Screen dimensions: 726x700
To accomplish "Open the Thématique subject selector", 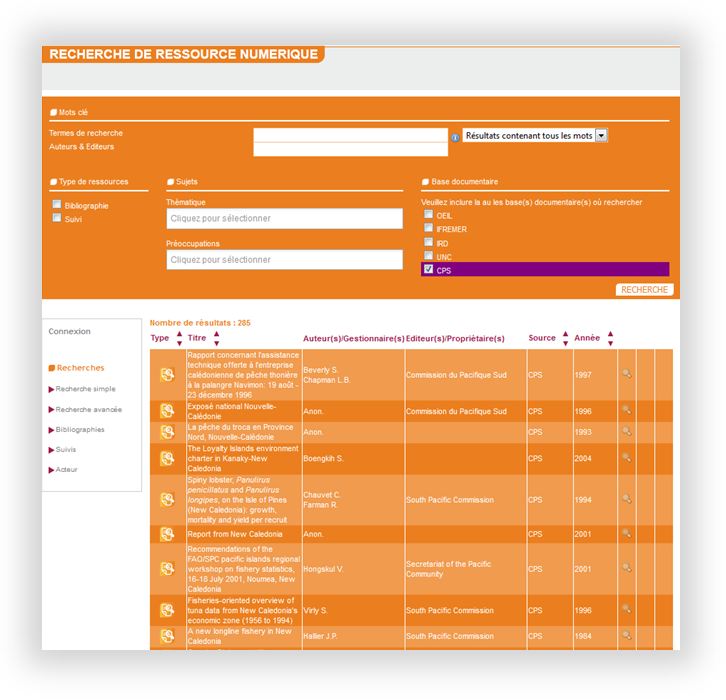I will [x=284, y=218].
